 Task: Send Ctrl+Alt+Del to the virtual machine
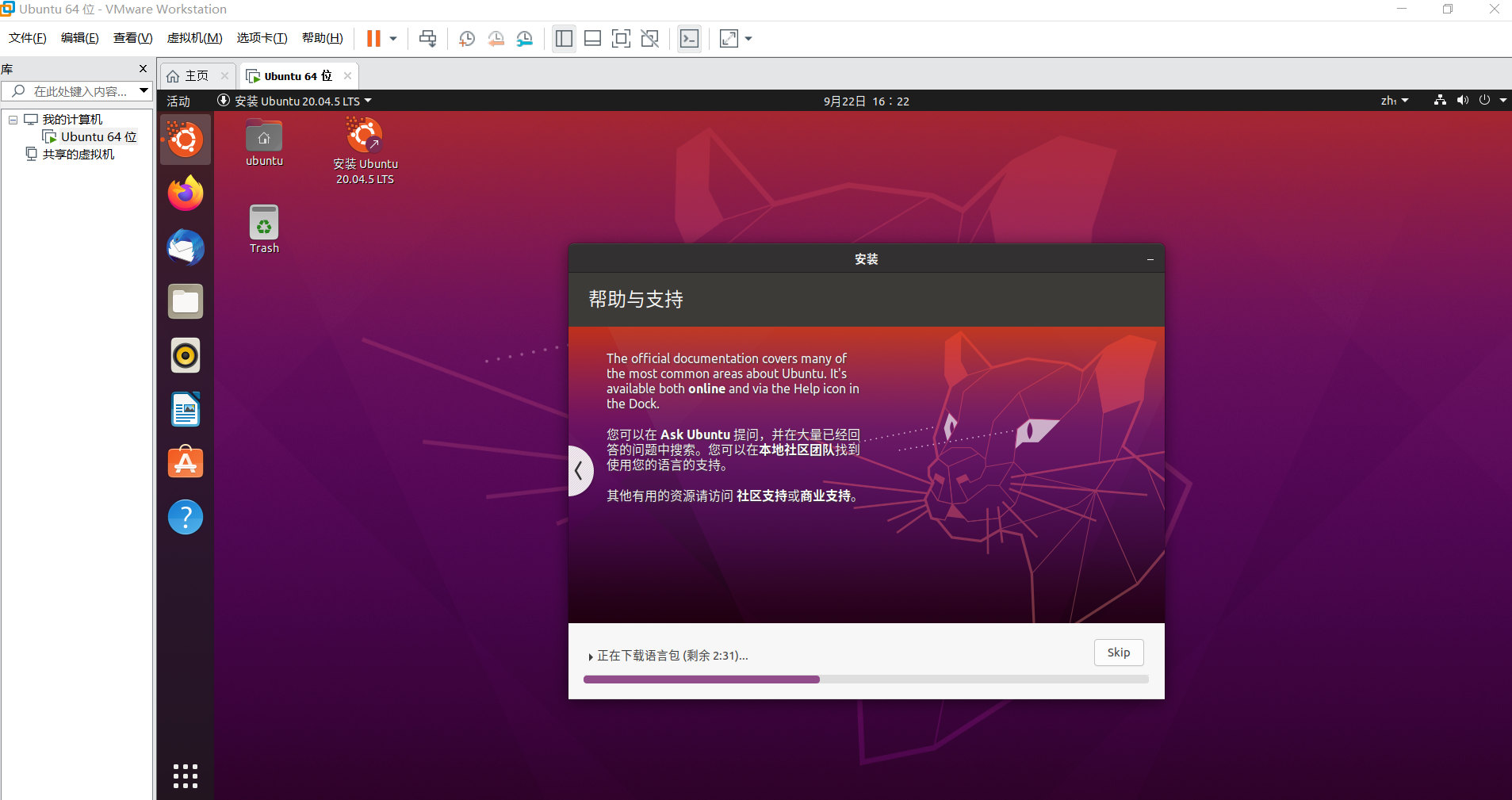tap(427, 39)
